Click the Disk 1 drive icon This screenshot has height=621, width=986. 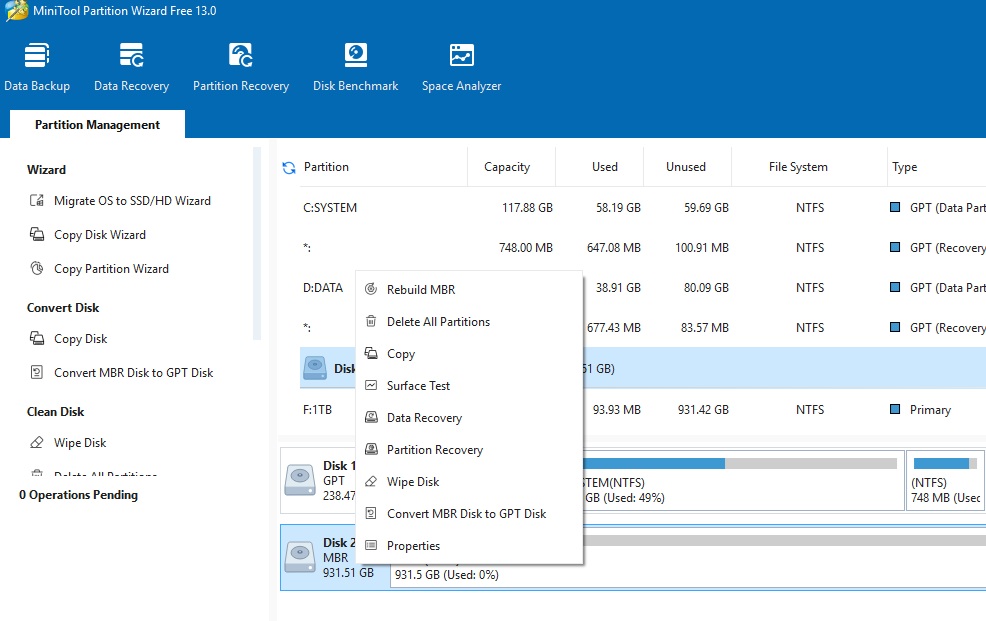(x=300, y=479)
